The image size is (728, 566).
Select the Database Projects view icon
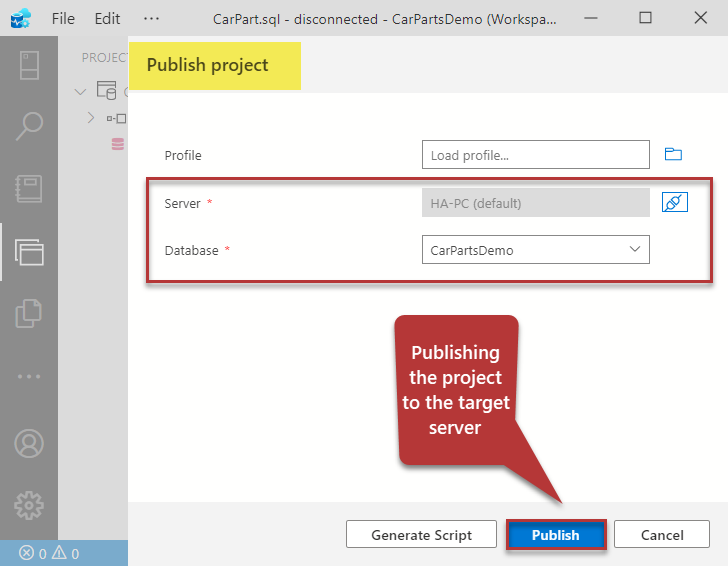pos(29,251)
